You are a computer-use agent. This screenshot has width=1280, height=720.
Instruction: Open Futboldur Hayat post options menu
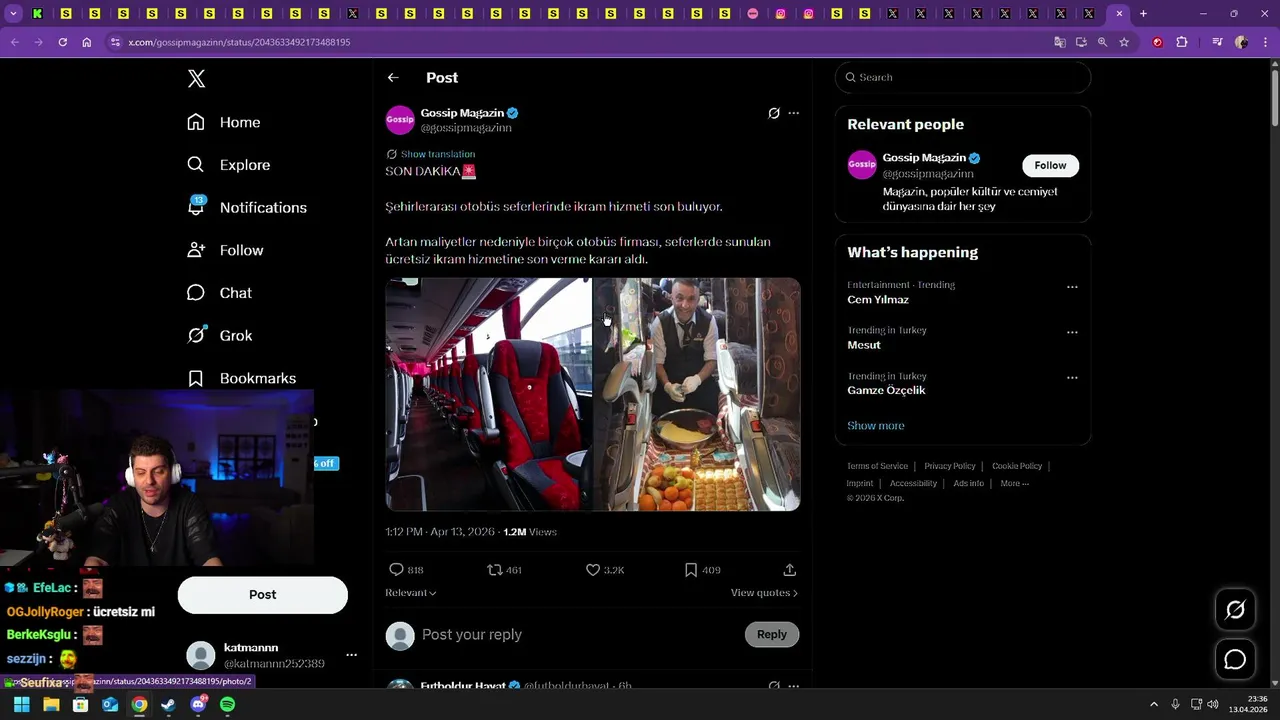(793, 686)
